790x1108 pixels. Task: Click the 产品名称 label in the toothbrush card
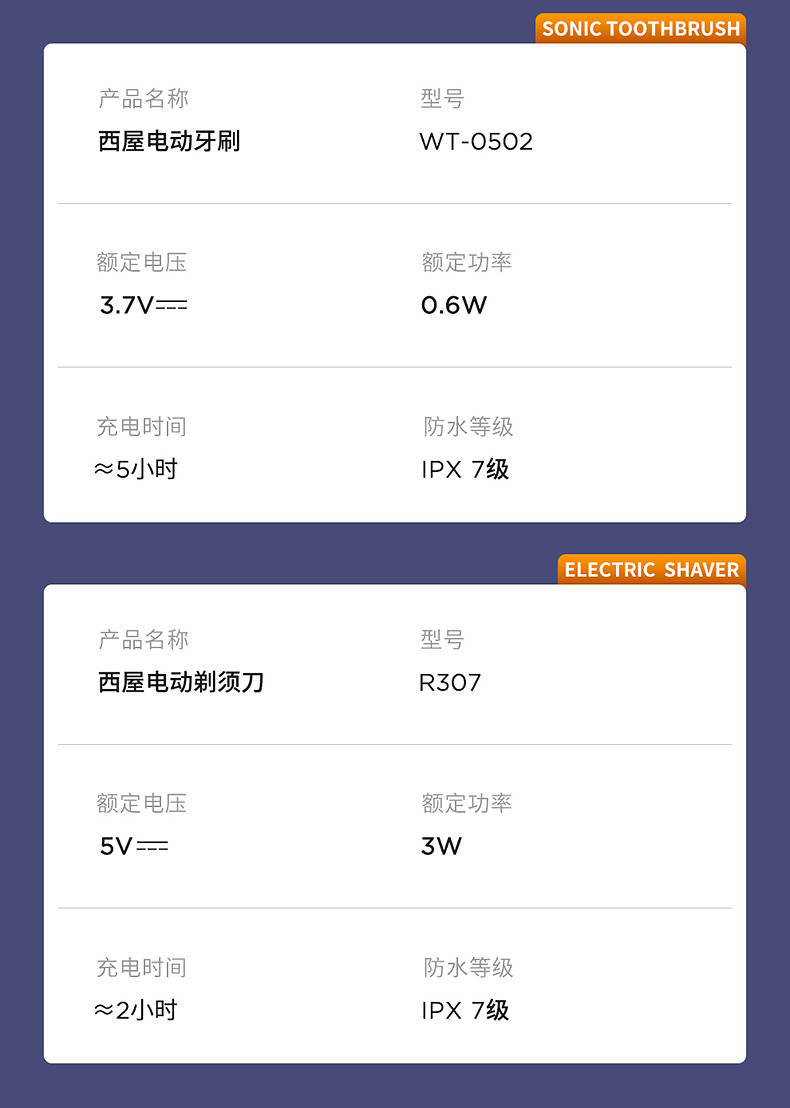(x=143, y=99)
